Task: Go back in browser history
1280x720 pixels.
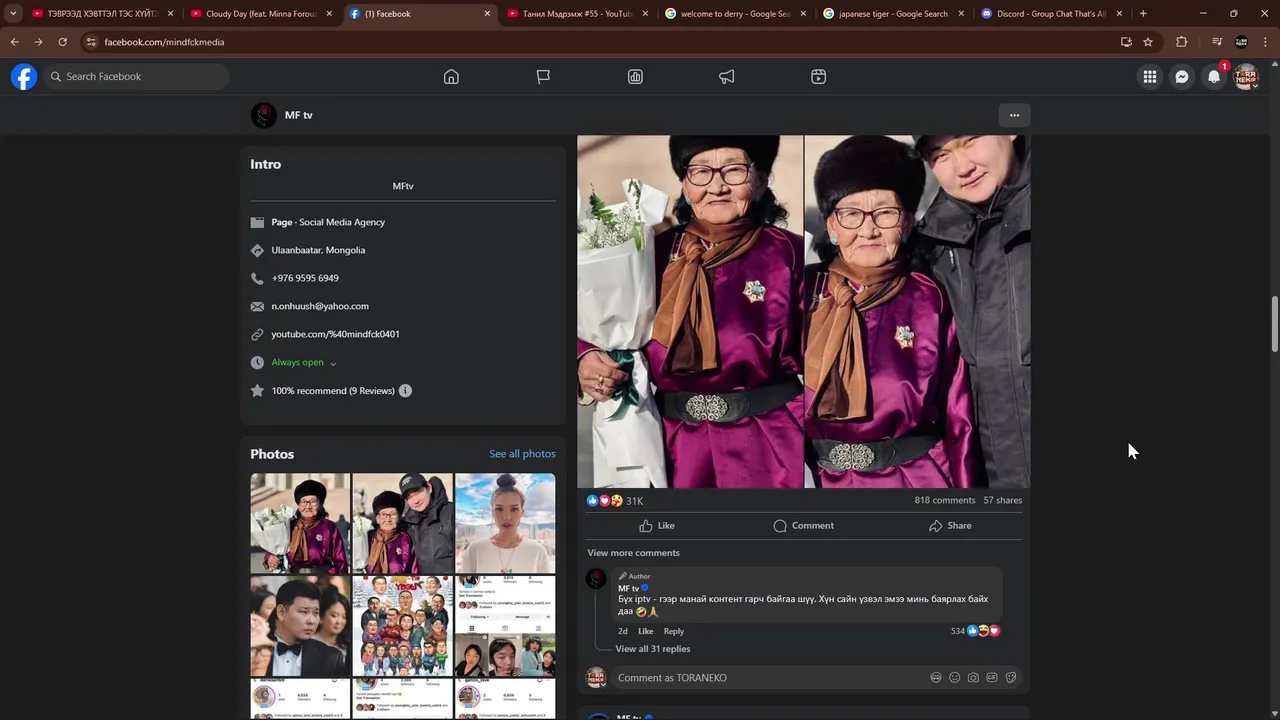Action: coord(14,42)
